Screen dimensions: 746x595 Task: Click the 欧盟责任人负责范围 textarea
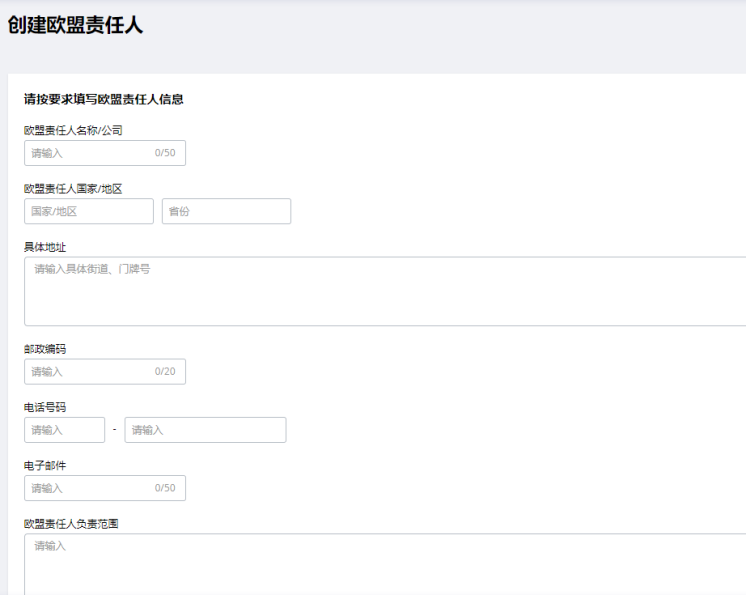pos(385,564)
